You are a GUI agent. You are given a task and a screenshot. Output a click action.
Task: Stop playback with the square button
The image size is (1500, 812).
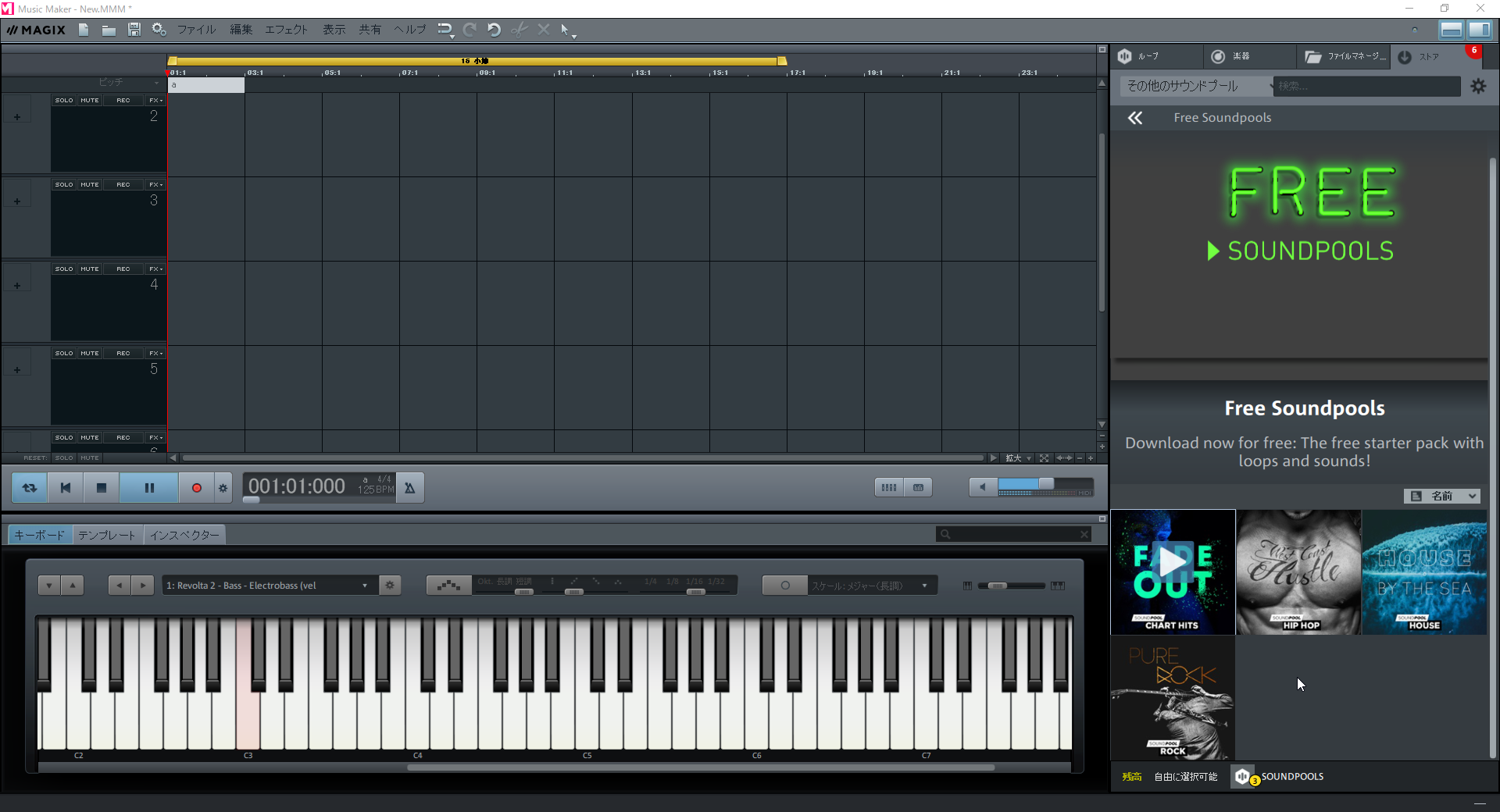click(x=102, y=487)
